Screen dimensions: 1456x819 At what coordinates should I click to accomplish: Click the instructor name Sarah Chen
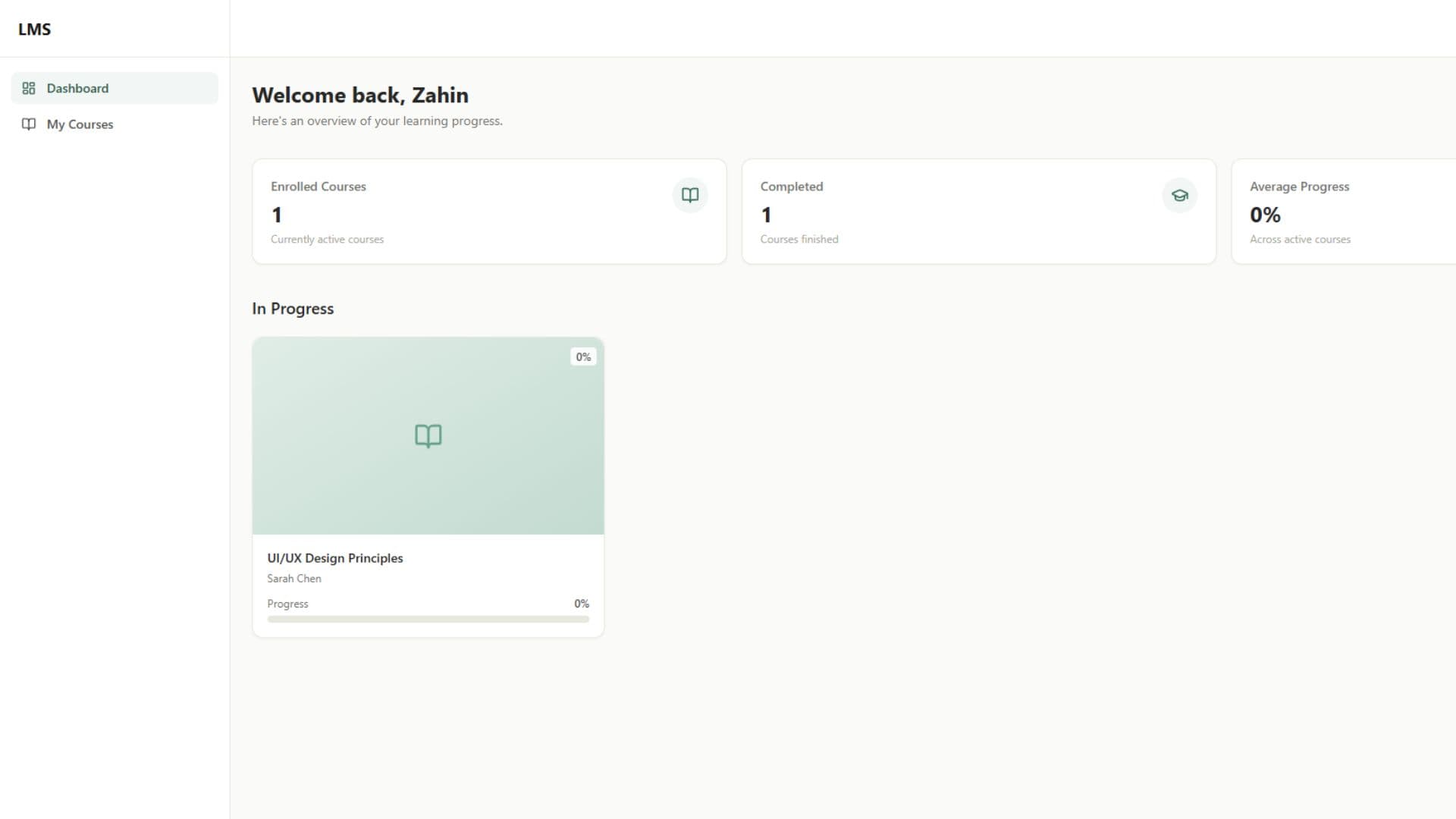(x=294, y=579)
